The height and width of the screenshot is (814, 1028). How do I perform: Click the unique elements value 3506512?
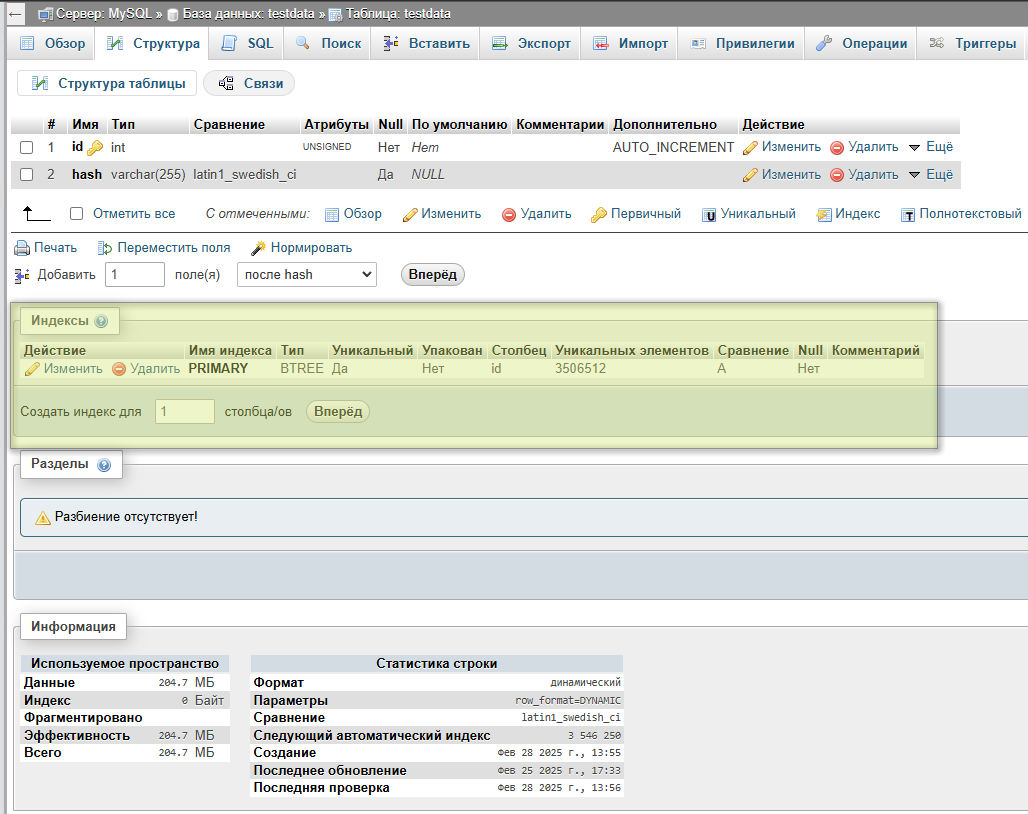coord(580,368)
